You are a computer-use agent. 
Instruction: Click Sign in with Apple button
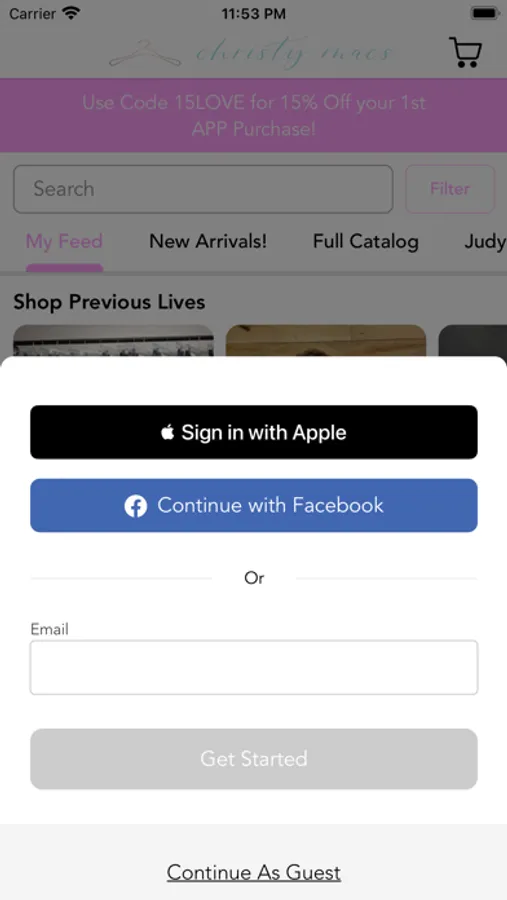pos(254,432)
